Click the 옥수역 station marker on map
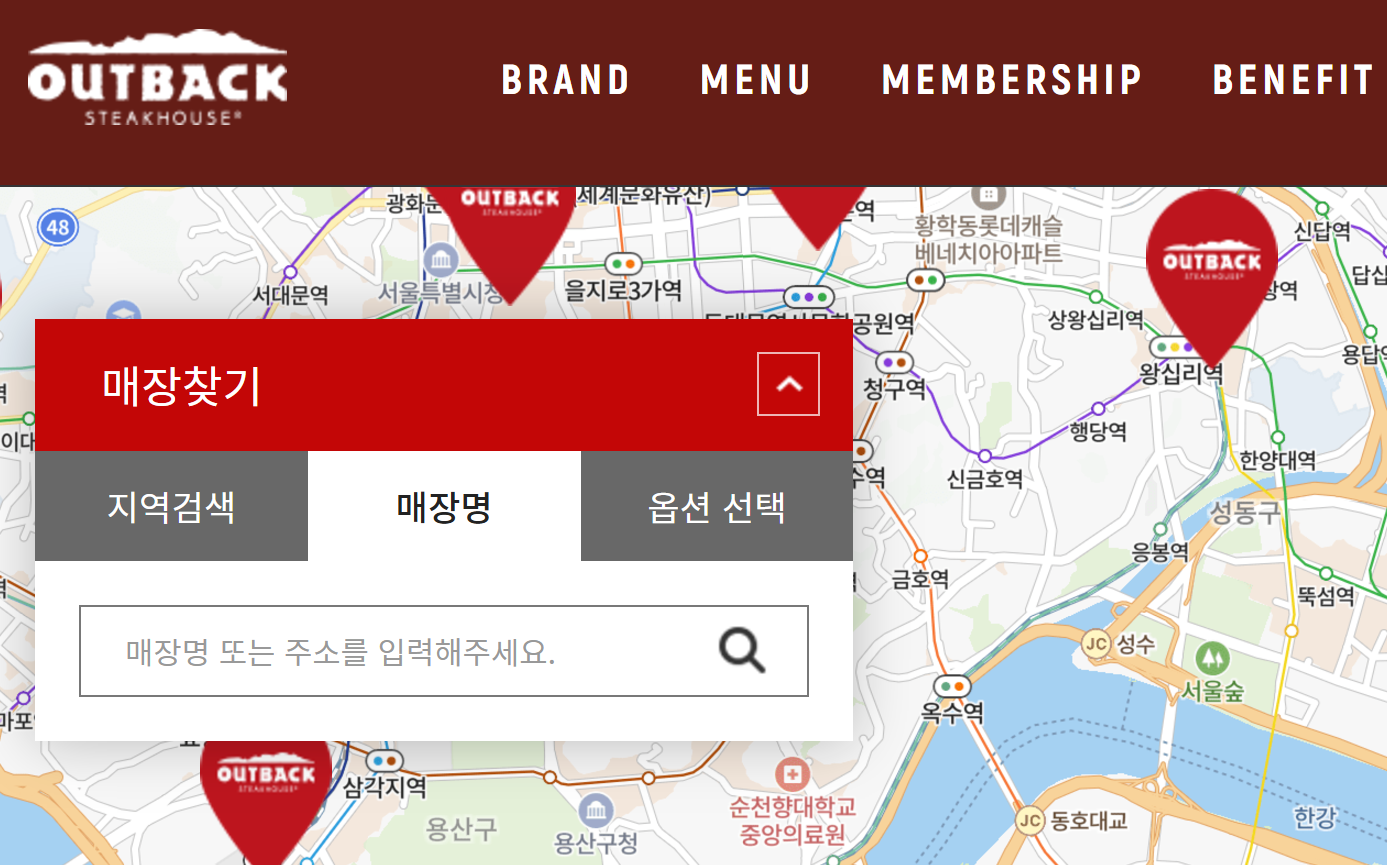 952,687
